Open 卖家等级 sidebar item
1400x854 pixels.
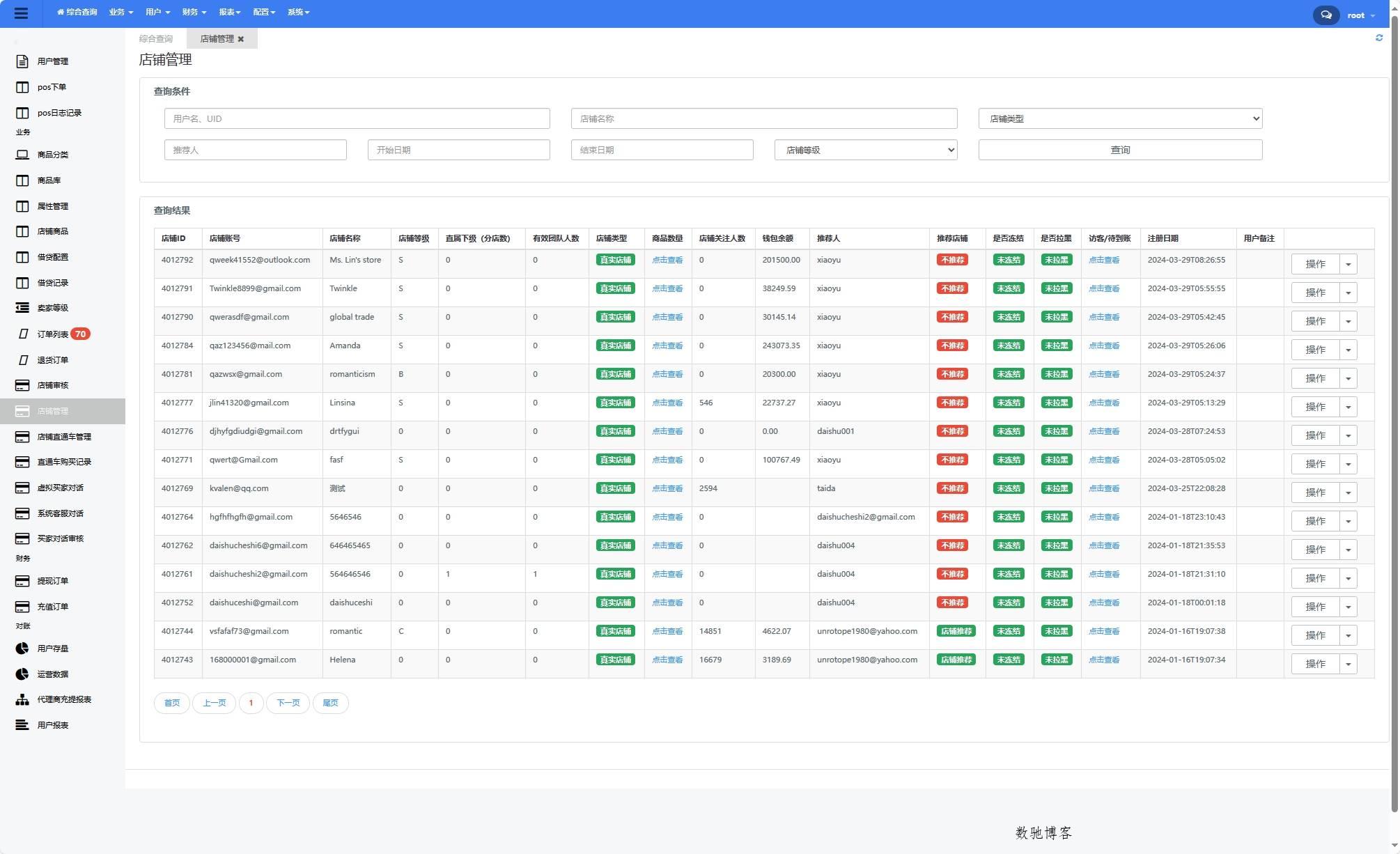point(53,308)
